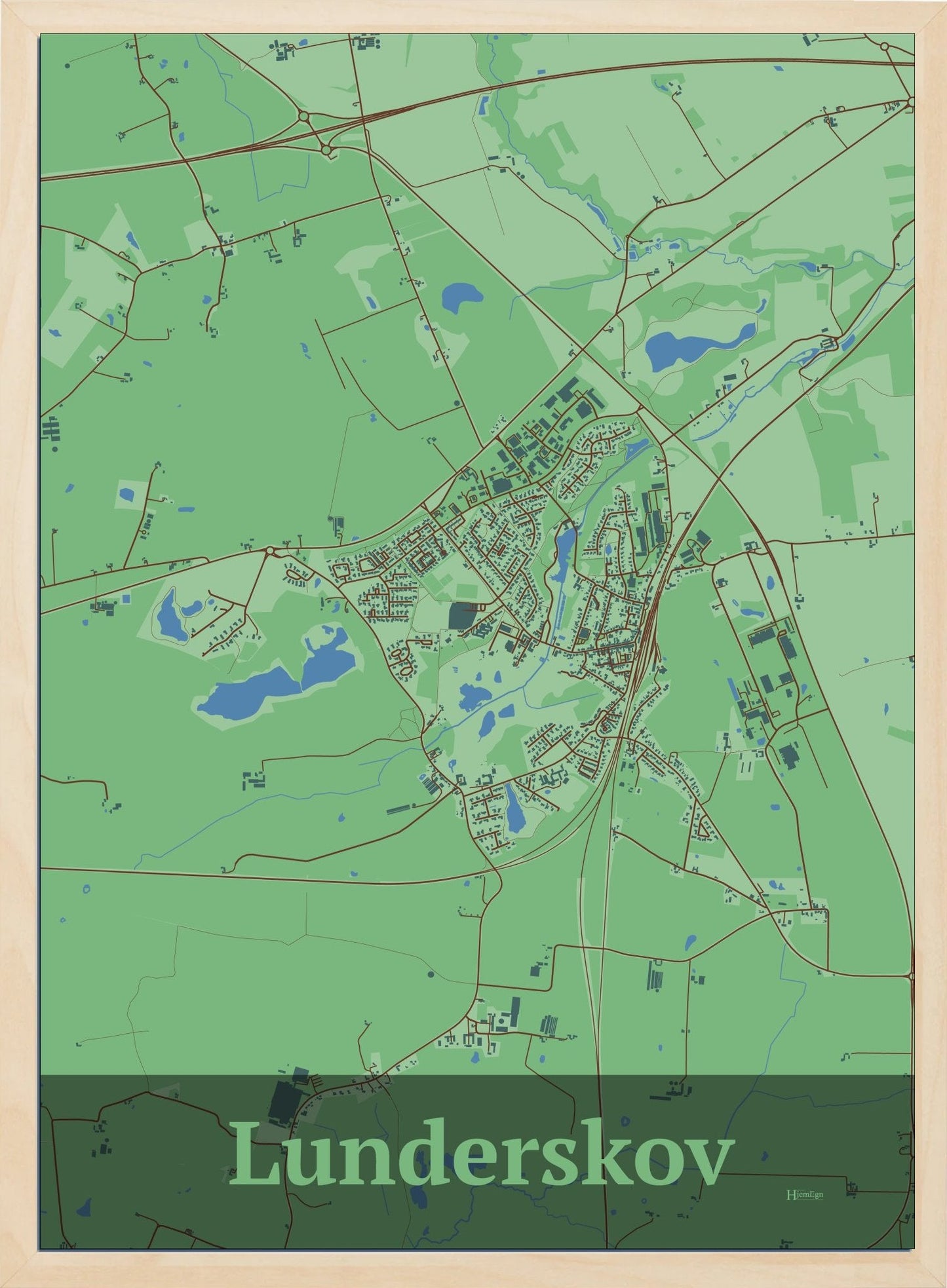
Task: Click the HjemEgn logo text
Action: tap(804, 1194)
